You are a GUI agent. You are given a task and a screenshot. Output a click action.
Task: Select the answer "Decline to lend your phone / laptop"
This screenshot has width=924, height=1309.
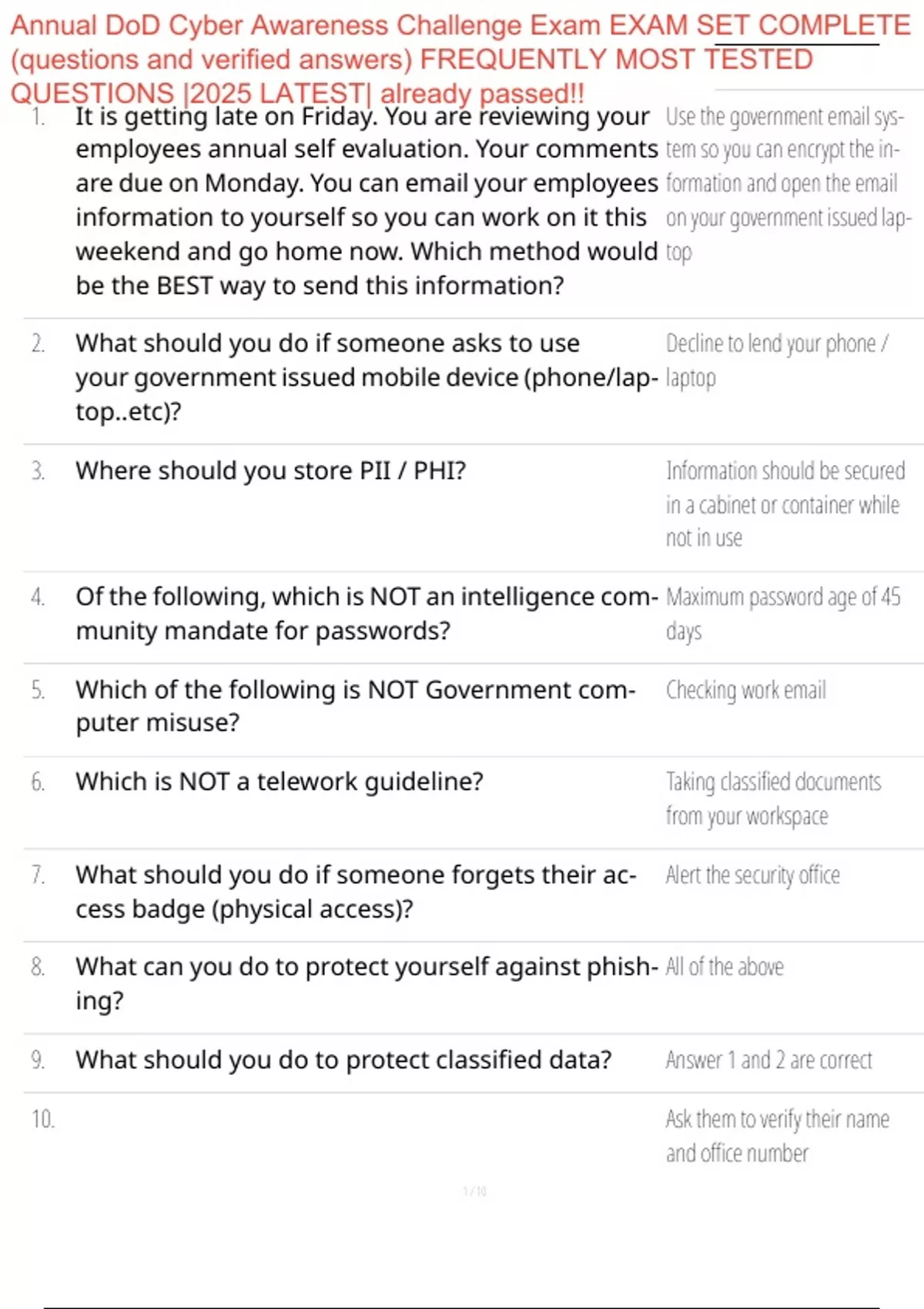[x=776, y=360]
